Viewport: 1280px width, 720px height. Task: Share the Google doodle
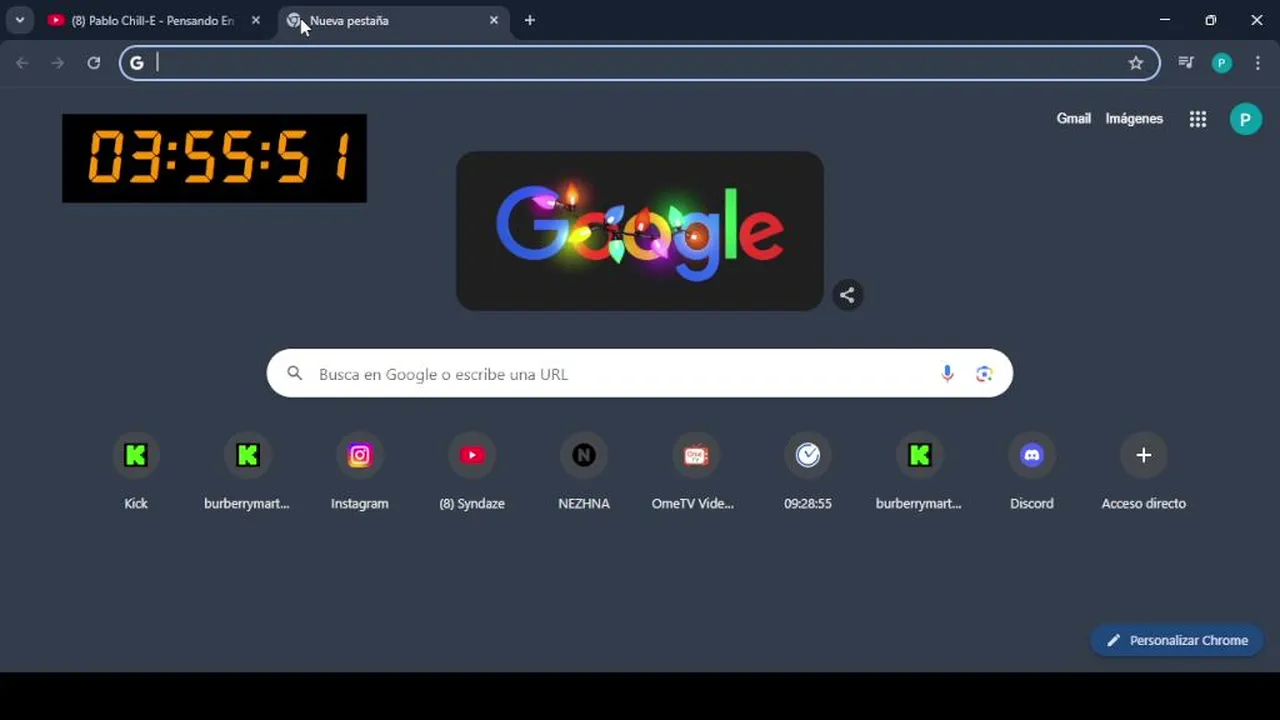click(x=847, y=295)
